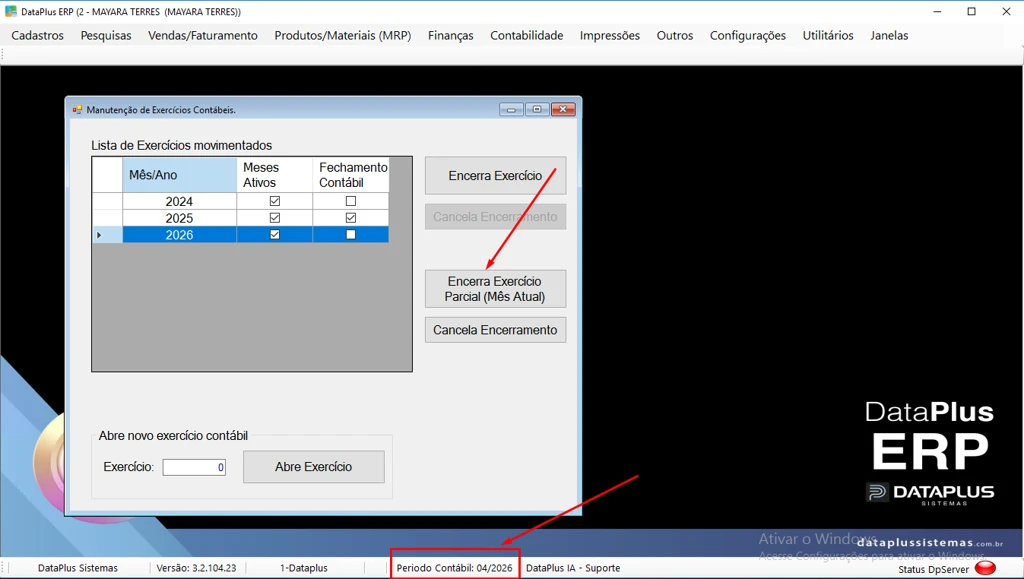
Task: Minimize the DataPlus ERP main window
Action: coord(937,11)
